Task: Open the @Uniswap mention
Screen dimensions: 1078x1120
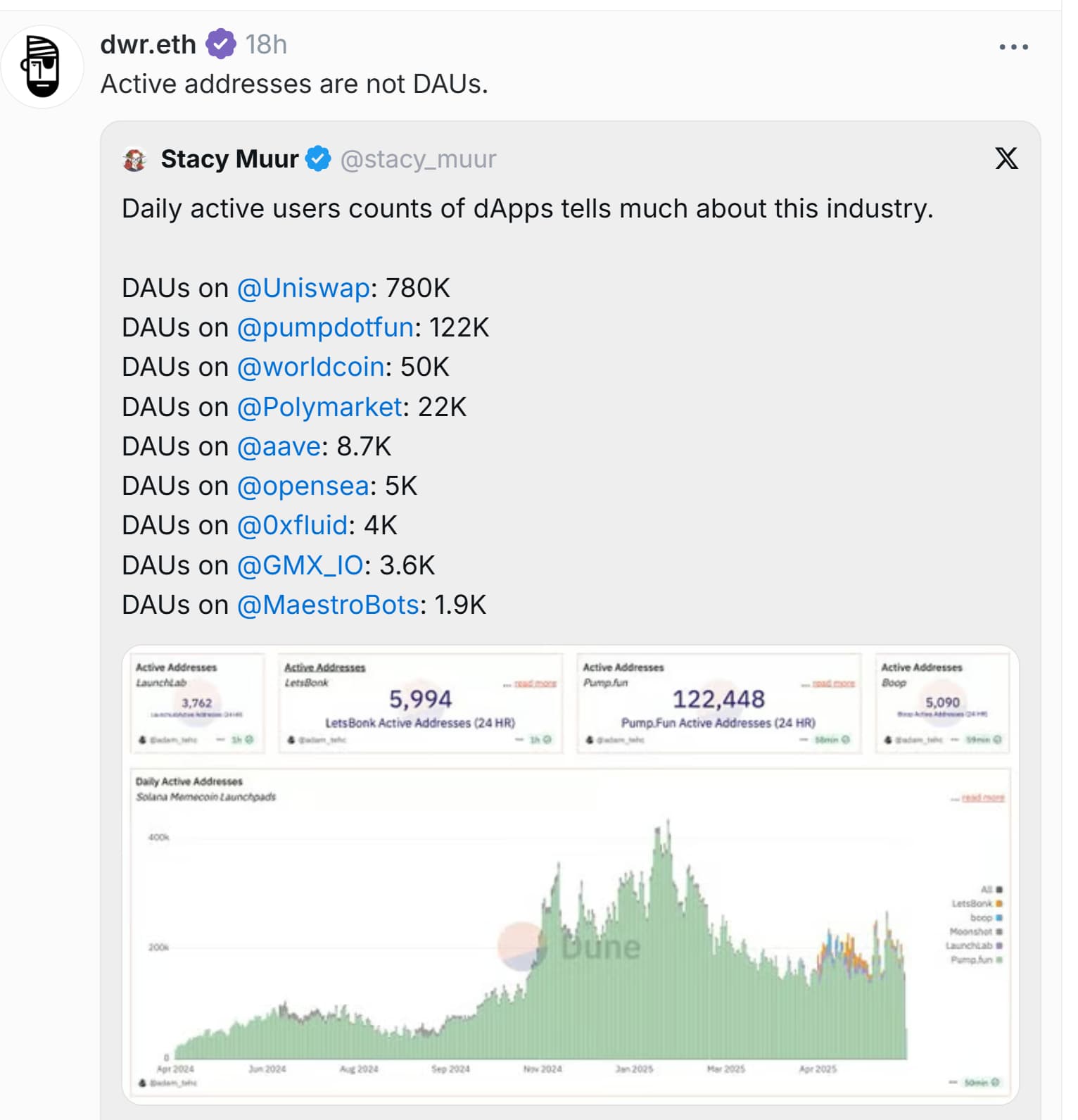Action: pyautogui.click(x=303, y=288)
